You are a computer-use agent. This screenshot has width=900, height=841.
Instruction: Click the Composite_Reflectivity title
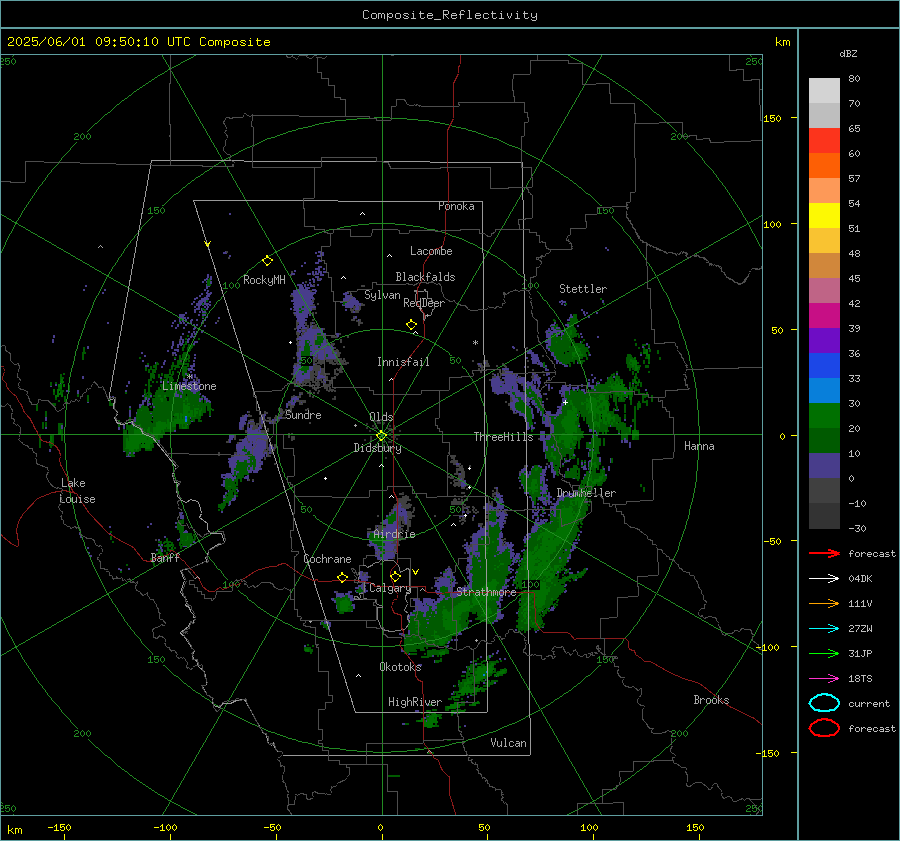coord(449,15)
